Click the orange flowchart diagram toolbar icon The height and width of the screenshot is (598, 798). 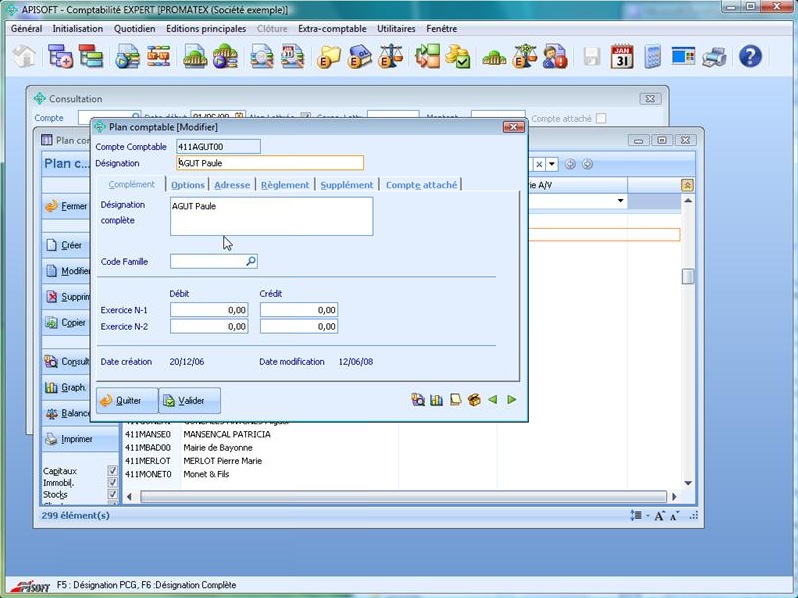158,56
